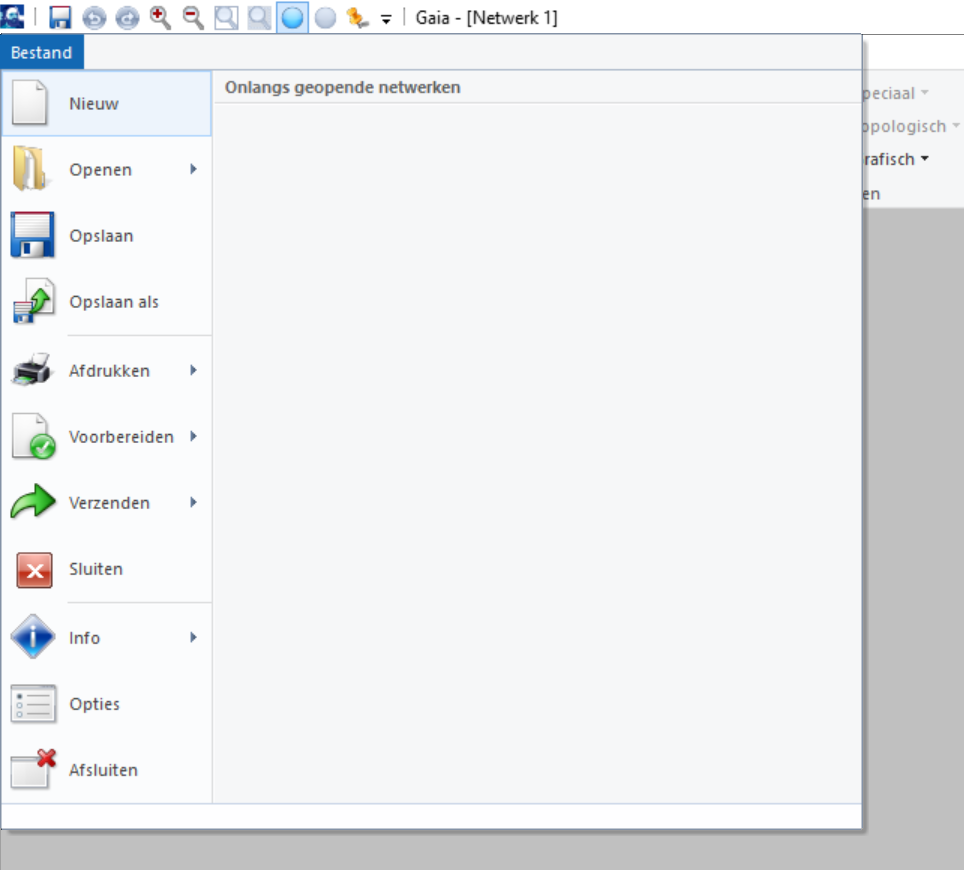Click the zoom out magnifier icon
This screenshot has width=964, height=870.
point(193,18)
